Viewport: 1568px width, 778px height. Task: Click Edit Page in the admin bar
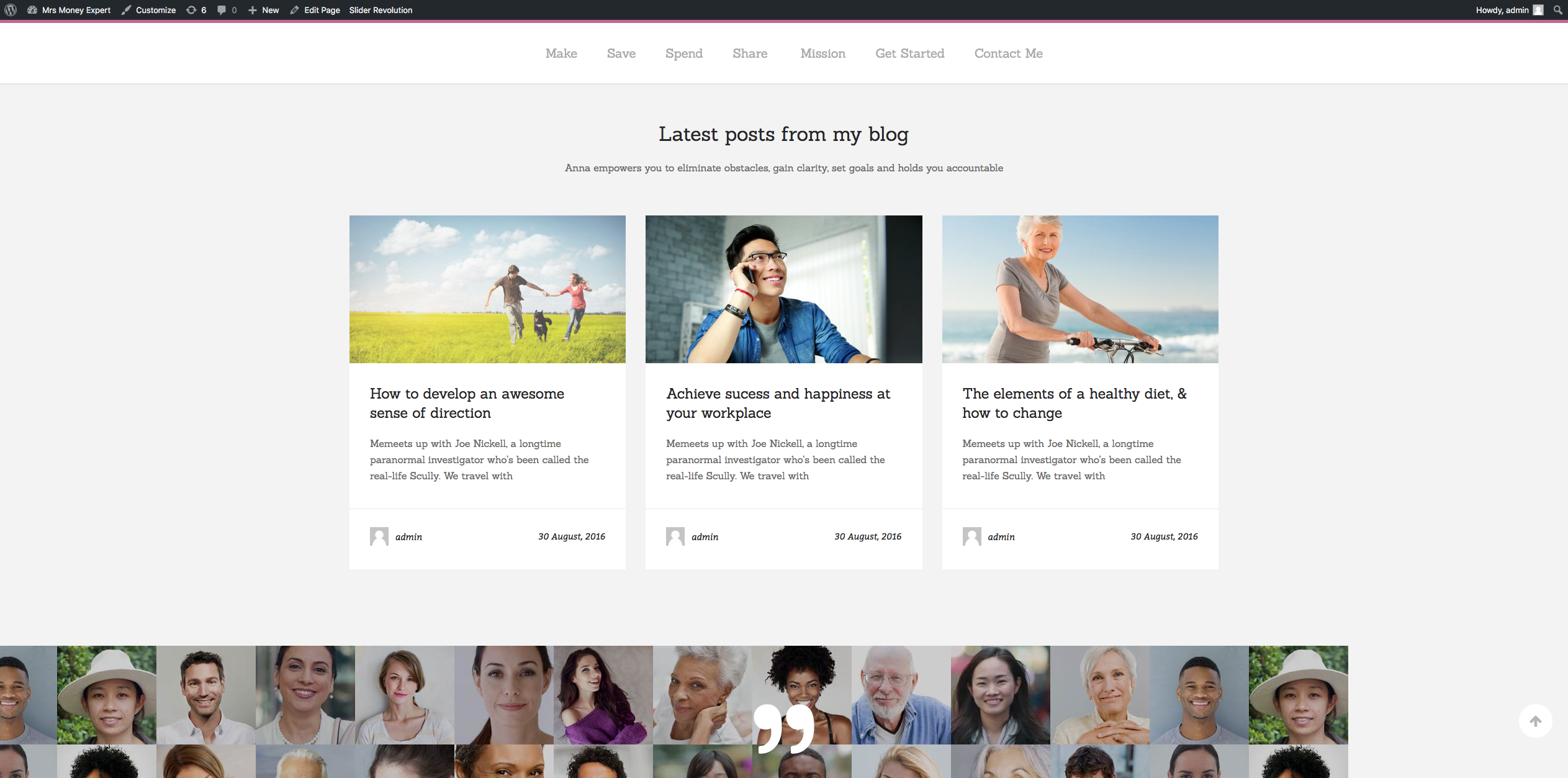tap(315, 10)
